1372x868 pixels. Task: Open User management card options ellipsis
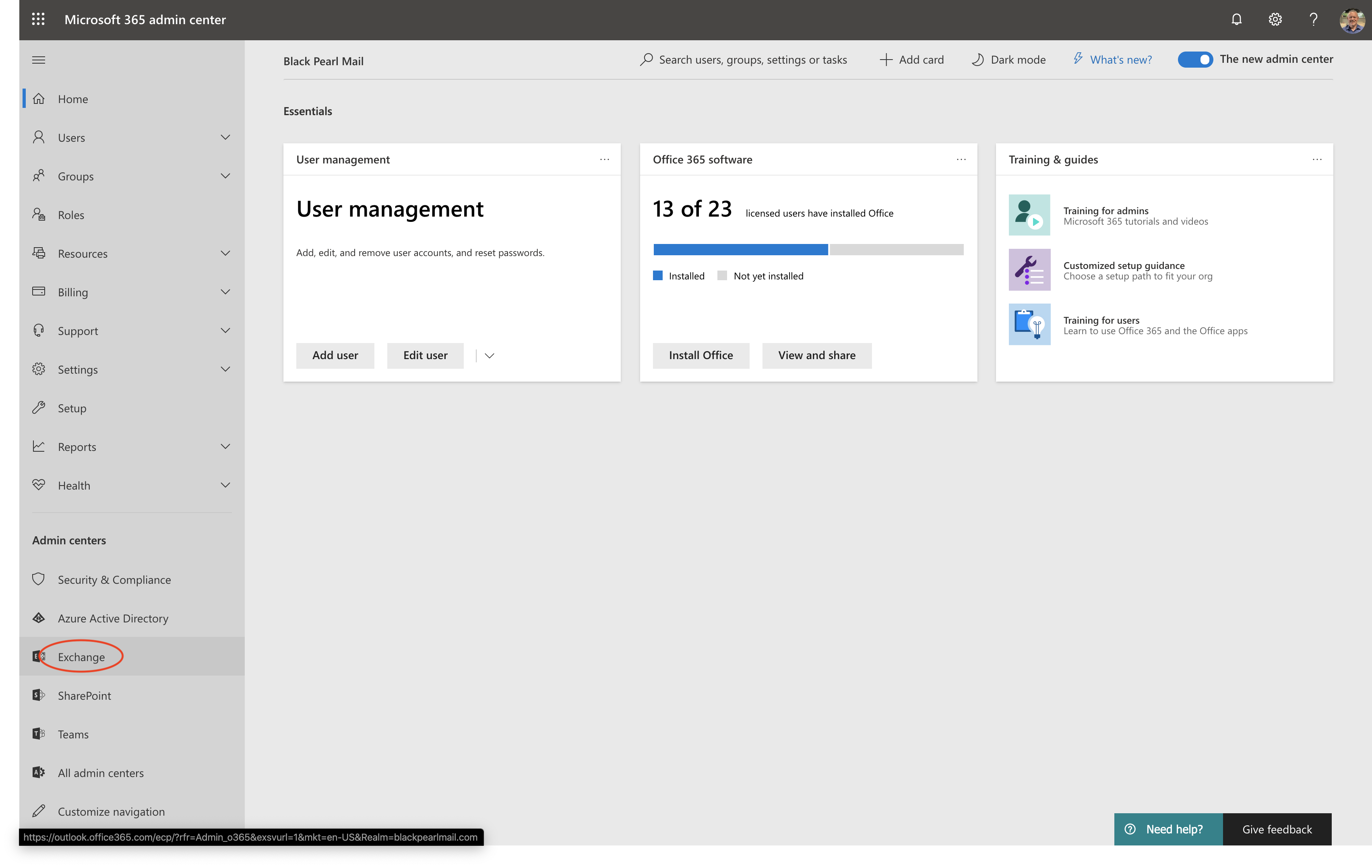(x=604, y=159)
